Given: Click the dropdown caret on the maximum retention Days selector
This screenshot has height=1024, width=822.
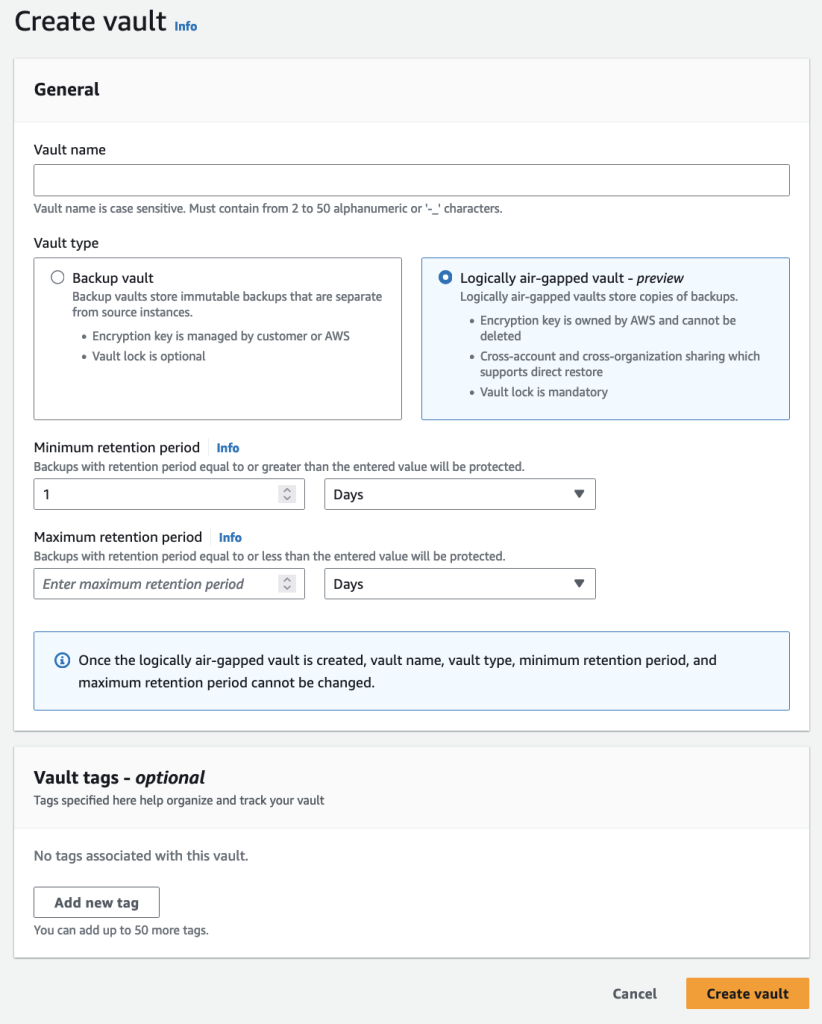Looking at the screenshot, I should (580, 584).
